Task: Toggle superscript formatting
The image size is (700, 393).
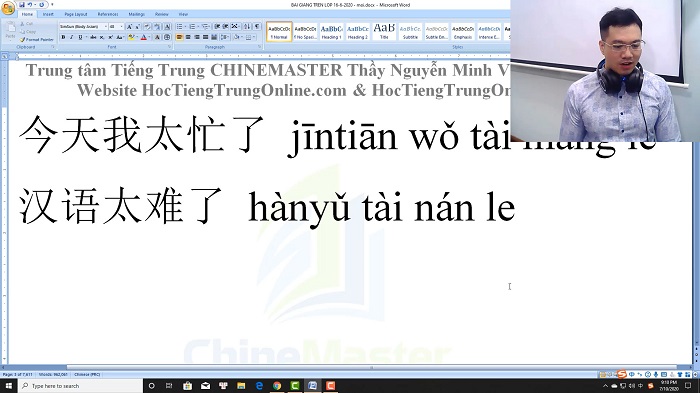Action: pyautogui.click(x=111, y=37)
